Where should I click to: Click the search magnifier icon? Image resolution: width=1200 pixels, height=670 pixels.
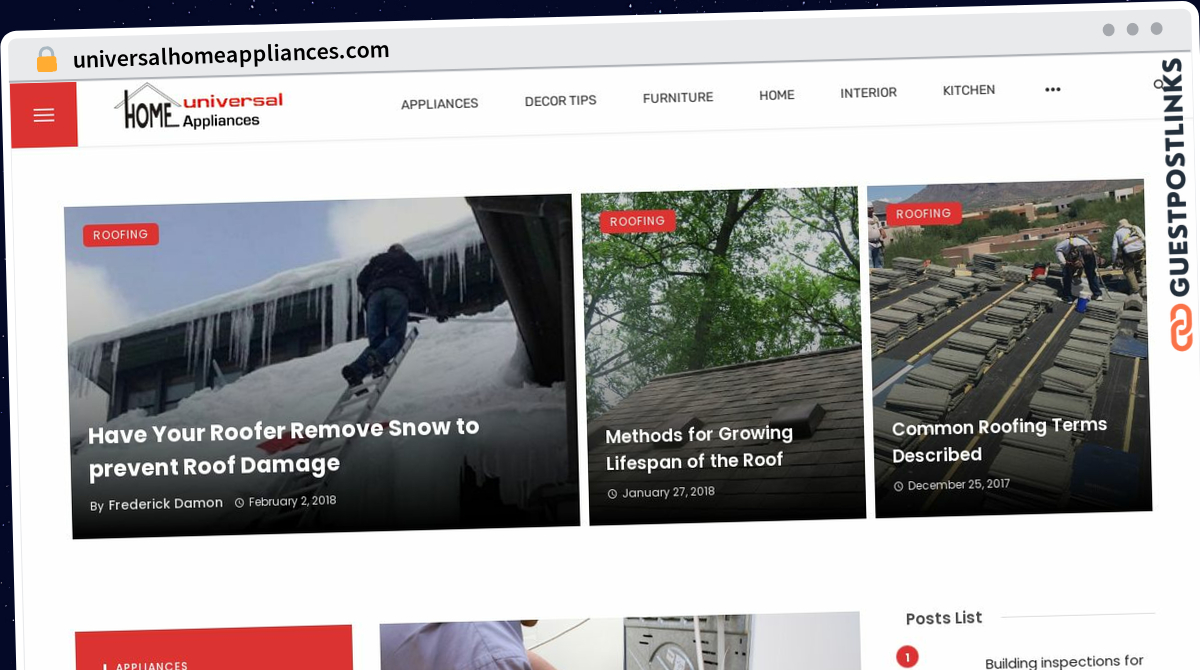click(1159, 84)
